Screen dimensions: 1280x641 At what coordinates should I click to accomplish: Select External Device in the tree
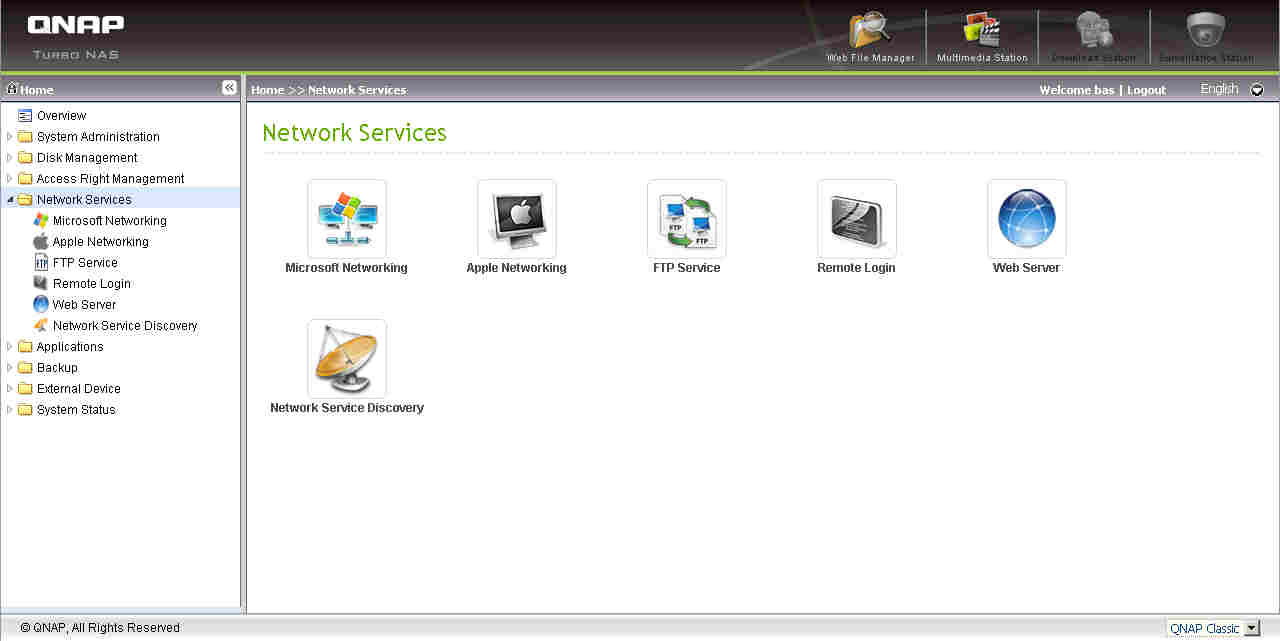(79, 388)
